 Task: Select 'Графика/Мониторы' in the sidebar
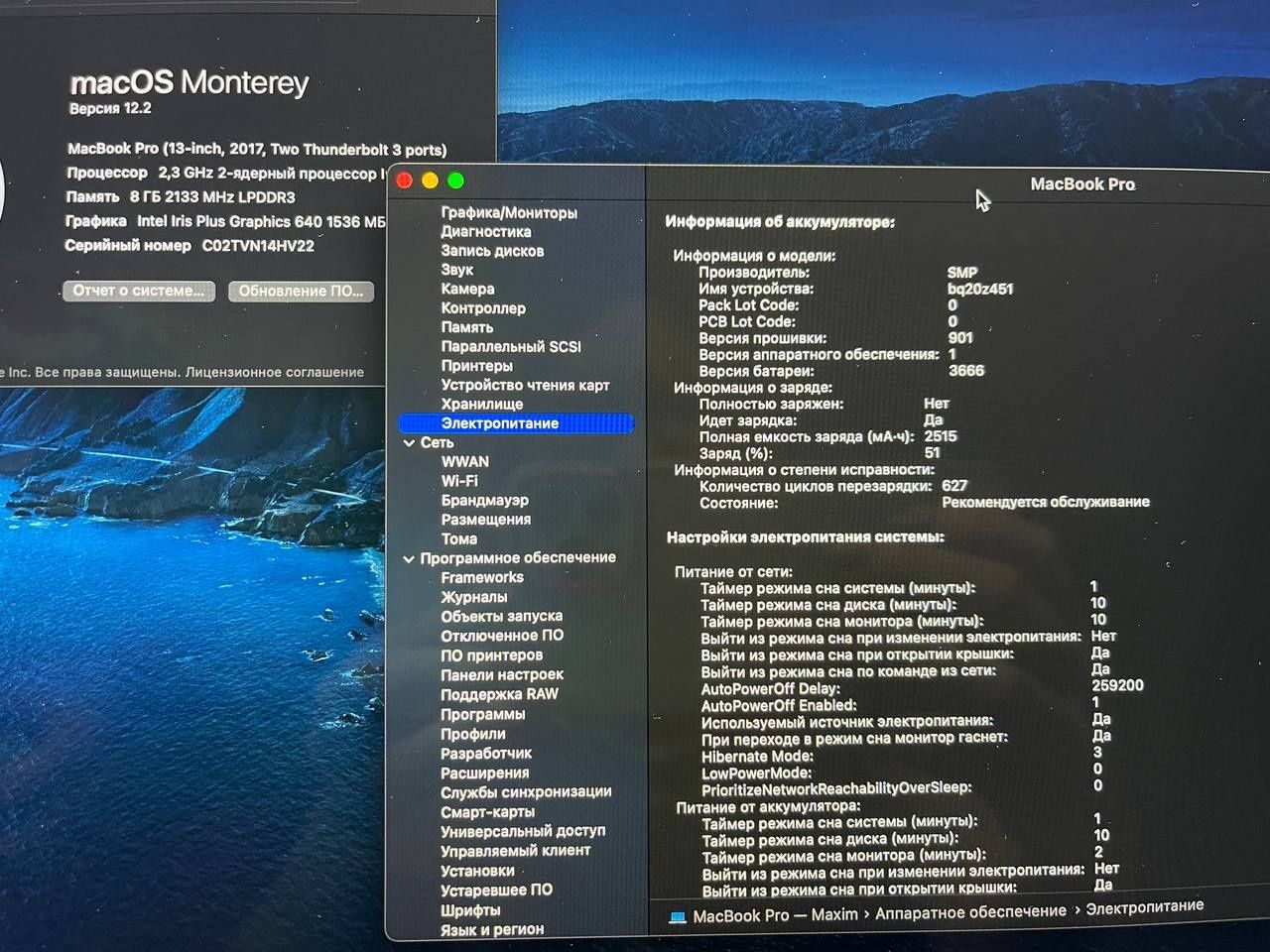point(509,213)
